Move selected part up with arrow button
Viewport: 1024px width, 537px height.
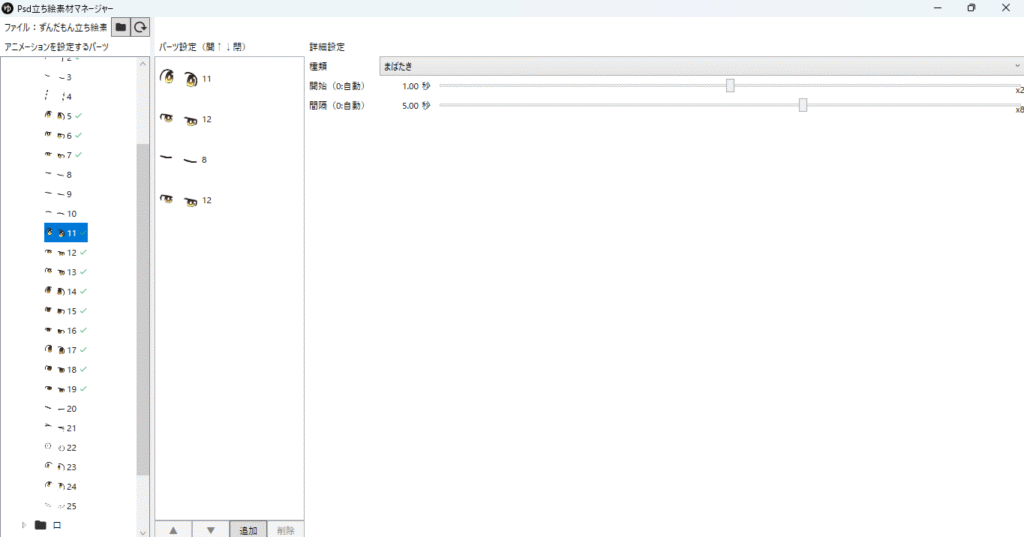click(x=173, y=529)
